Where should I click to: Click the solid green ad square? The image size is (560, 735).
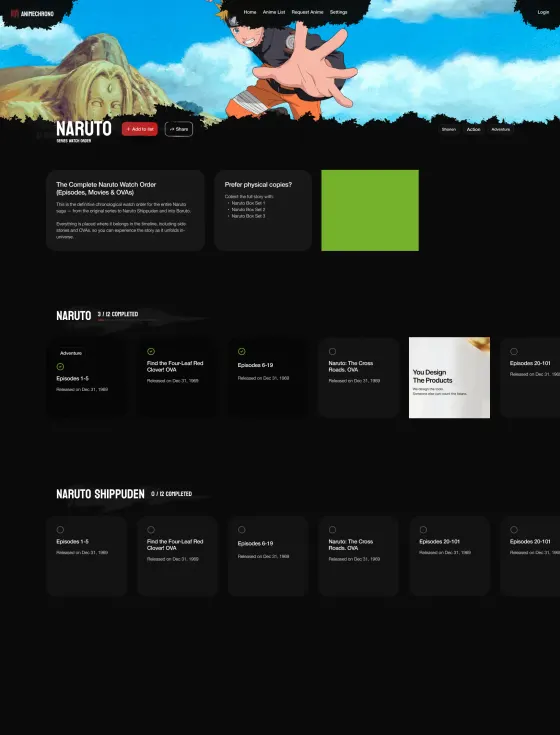pyautogui.click(x=370, y=210)
